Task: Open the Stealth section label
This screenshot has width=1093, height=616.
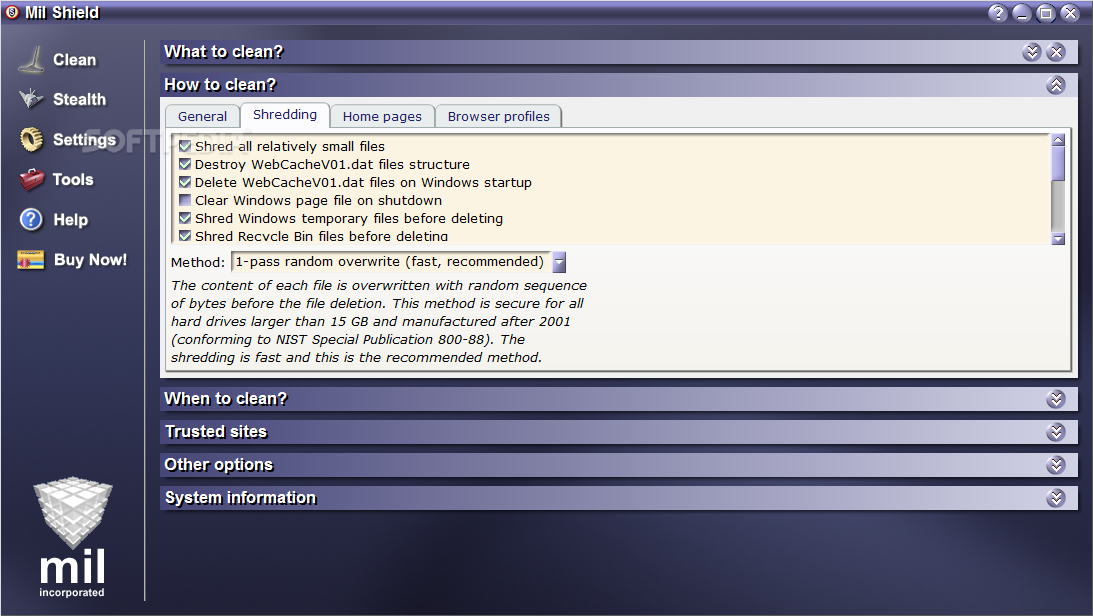Action: click(79, 100)
